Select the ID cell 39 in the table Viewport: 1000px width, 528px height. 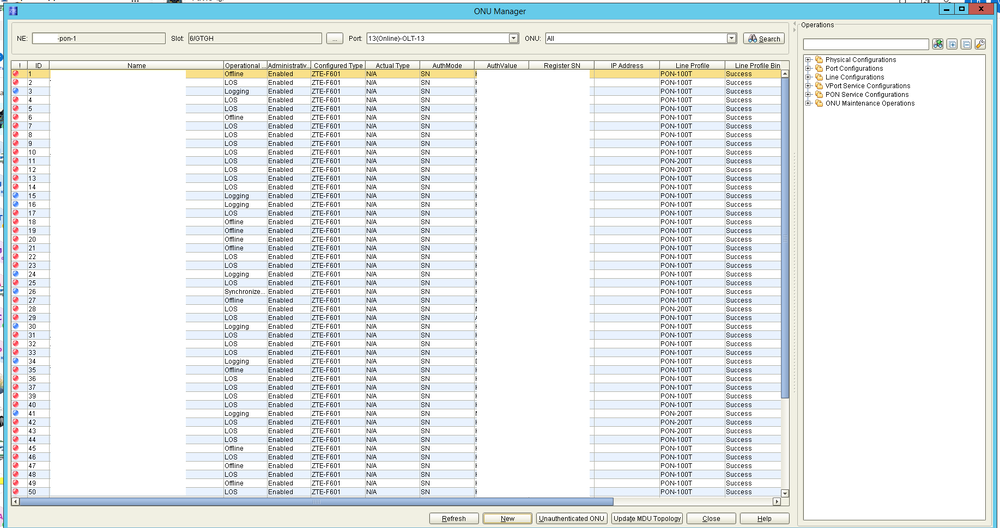pos(38,396)
